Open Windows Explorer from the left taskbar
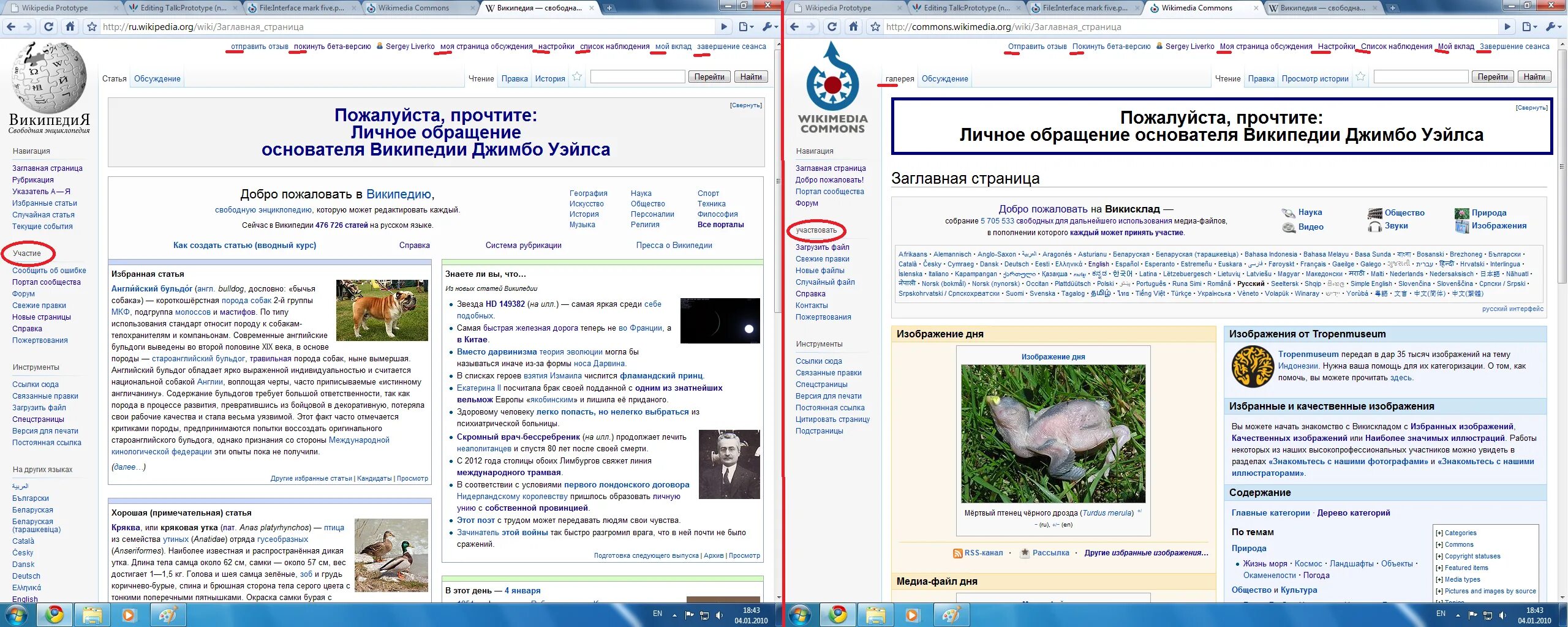The height and width of the screenshot is (627, 1568). coord(92,614)
